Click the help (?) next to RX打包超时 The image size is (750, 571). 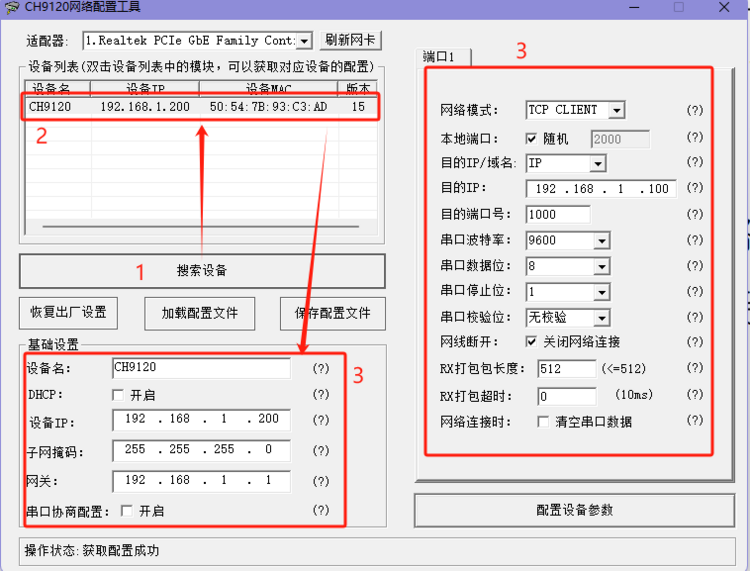[695, 394]
